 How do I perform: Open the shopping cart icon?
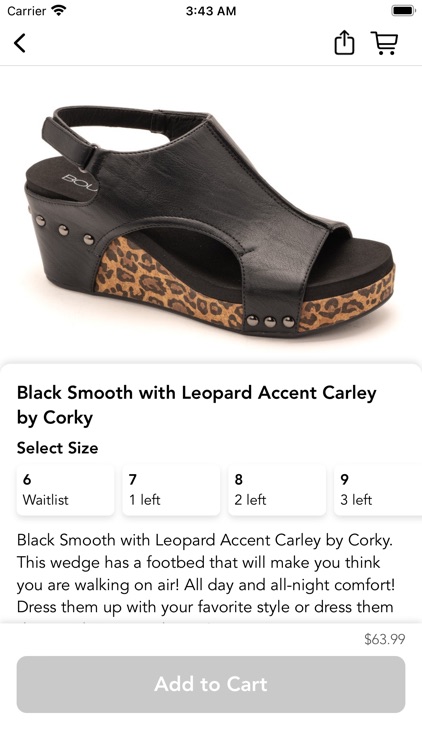click(x=384, y=43)
